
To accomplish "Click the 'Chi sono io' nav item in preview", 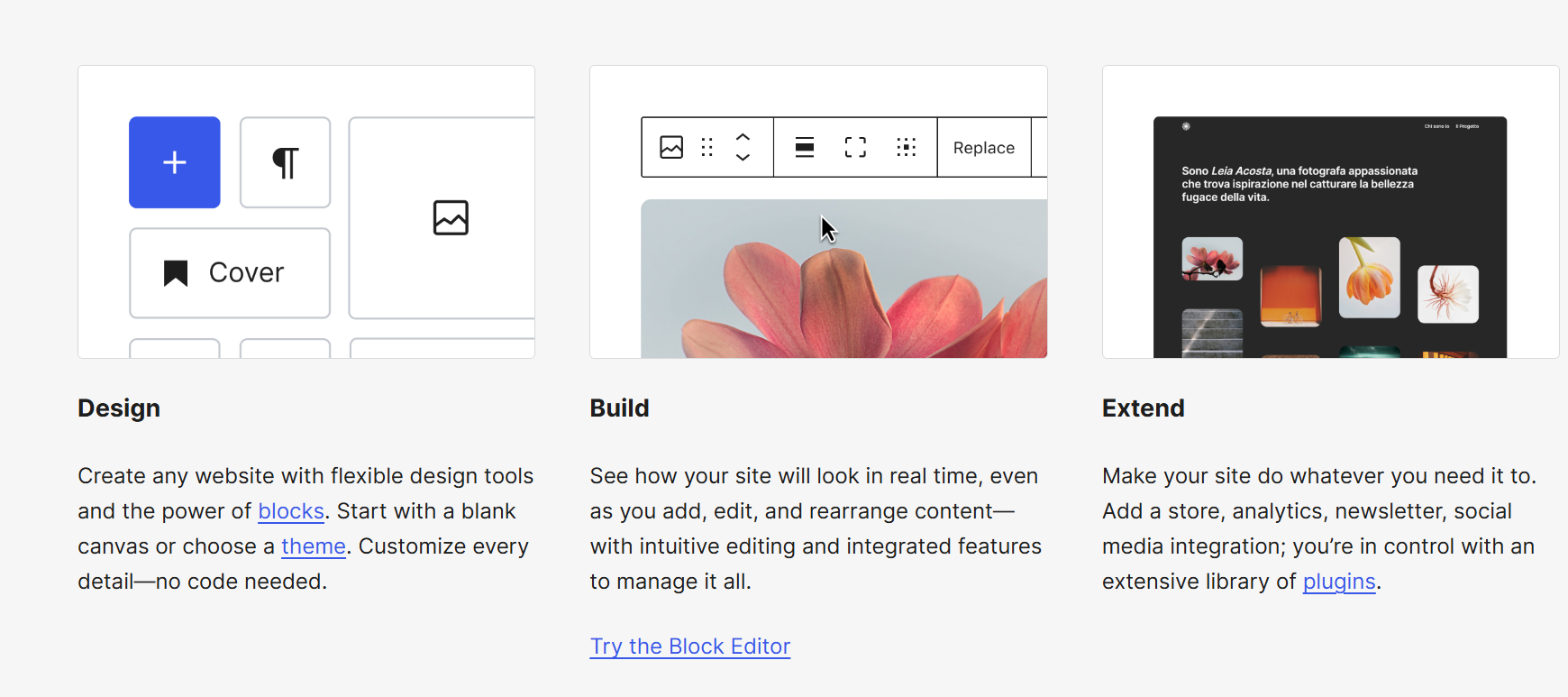I will [1436, 126].
